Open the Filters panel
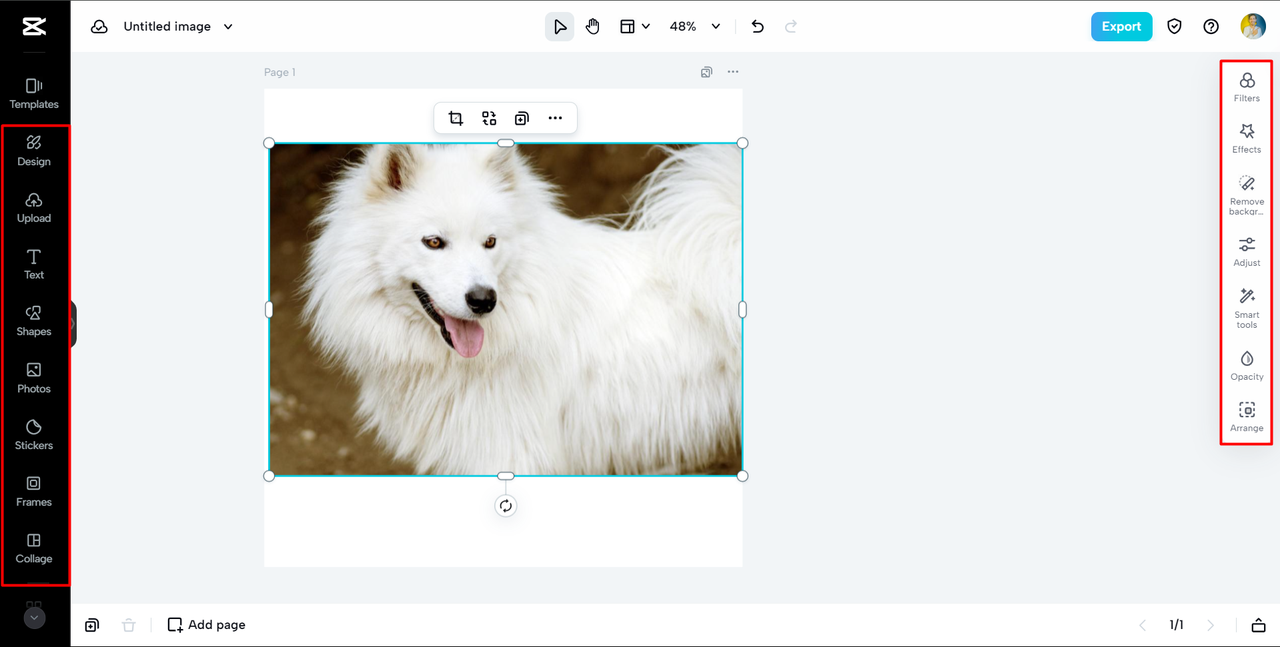The height and width of the screenshot is (647, 1280). [x=1247, y=87]
